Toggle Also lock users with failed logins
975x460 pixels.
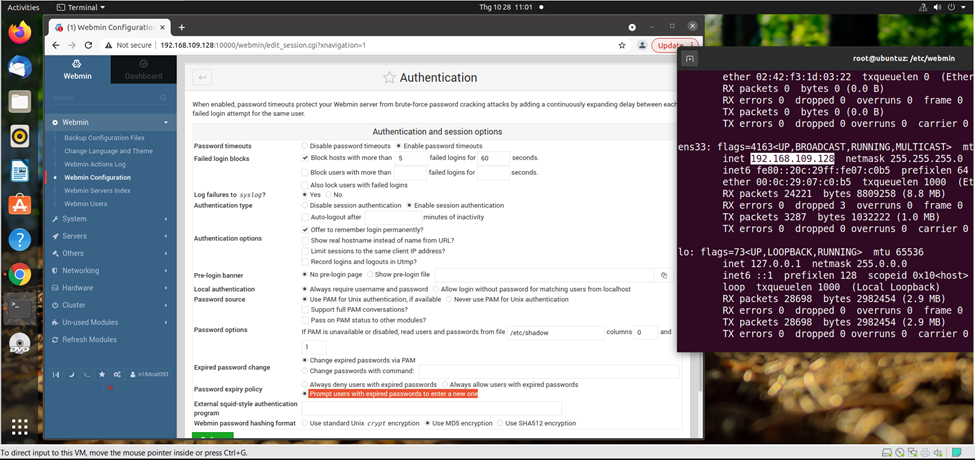pyautogui.click(x=305, y=185)
